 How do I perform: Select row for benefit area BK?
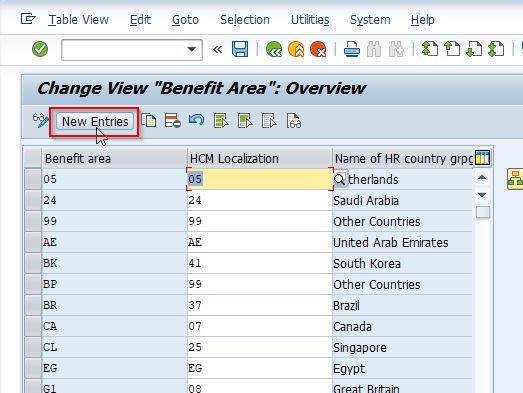click(33, 263)
